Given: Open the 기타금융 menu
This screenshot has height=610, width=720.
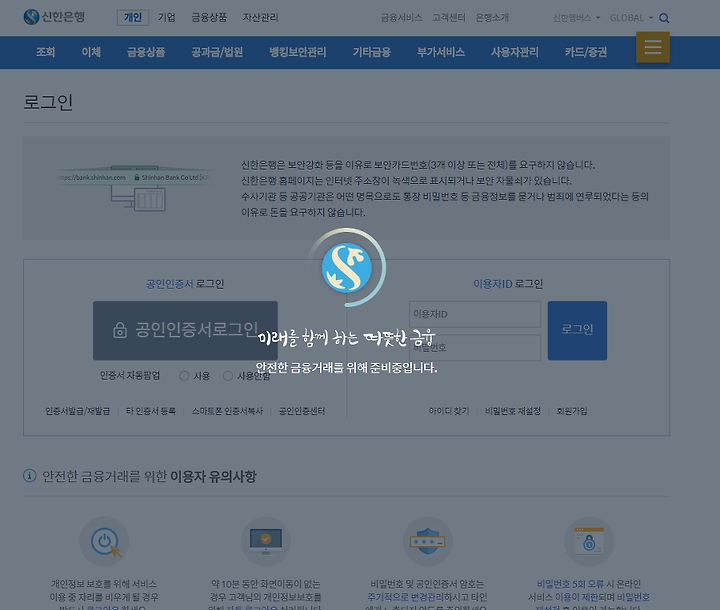Looking at the screenshot, I should [x=371, y=52].
